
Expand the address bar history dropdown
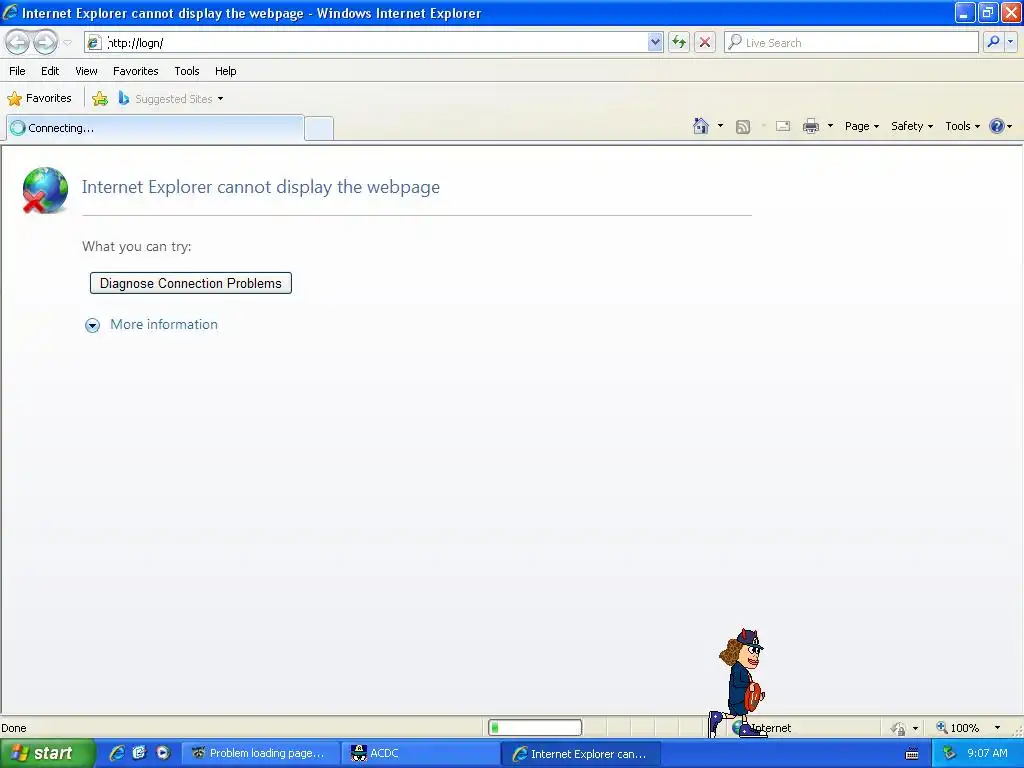point(655,42)
